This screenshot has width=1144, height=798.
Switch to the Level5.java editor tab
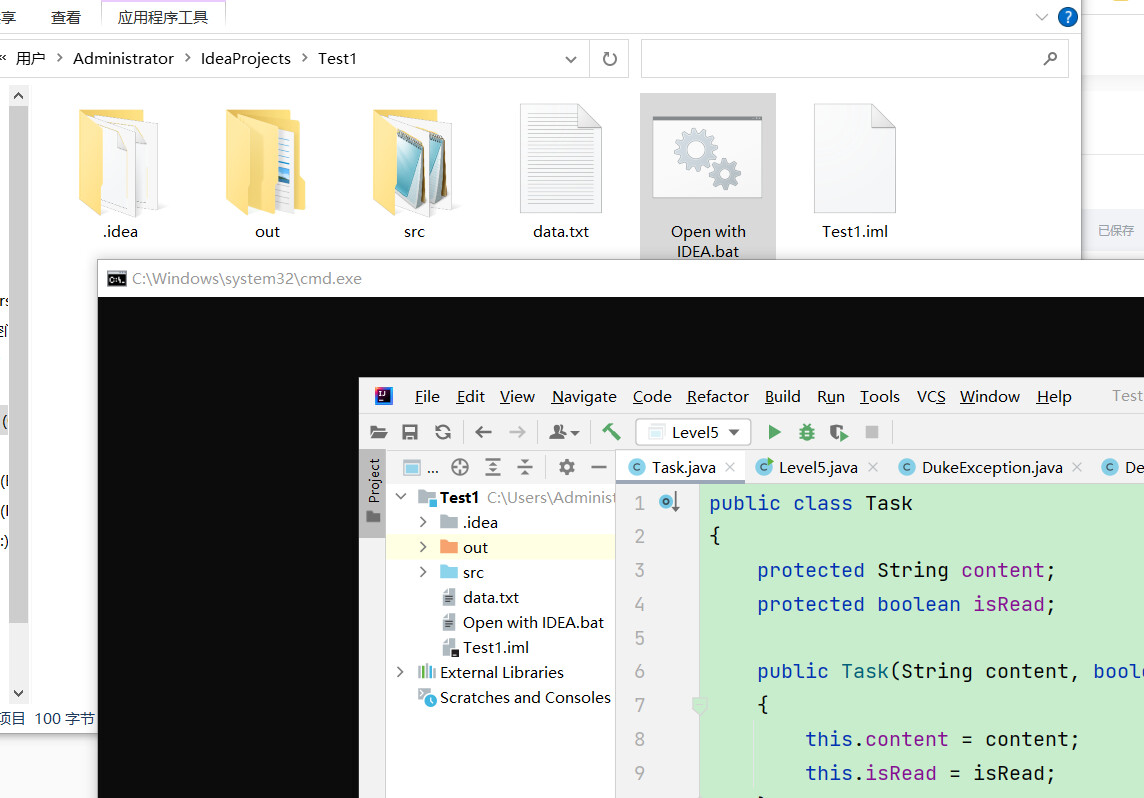817,468
